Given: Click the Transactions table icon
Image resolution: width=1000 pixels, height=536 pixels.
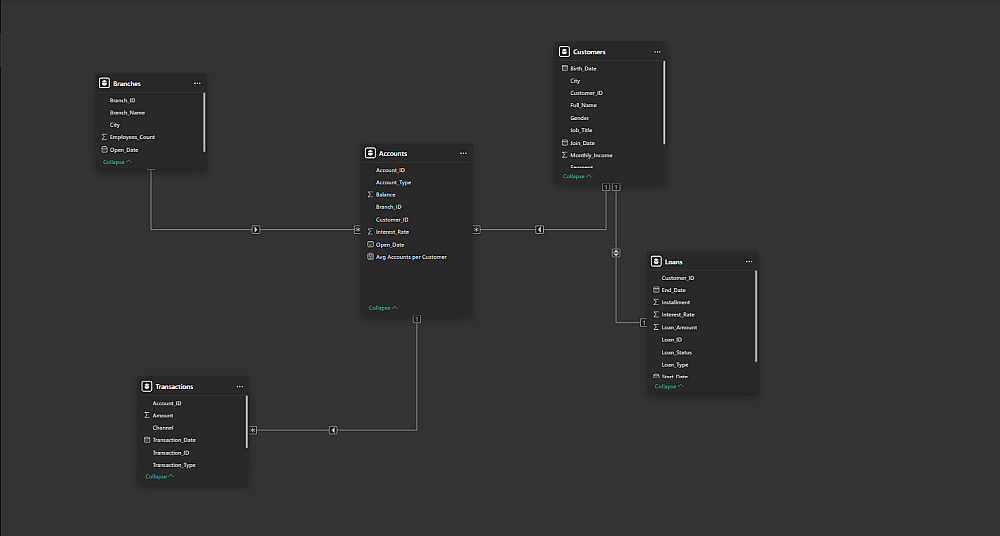Looking at the screenshot, I should click(146, 386).
